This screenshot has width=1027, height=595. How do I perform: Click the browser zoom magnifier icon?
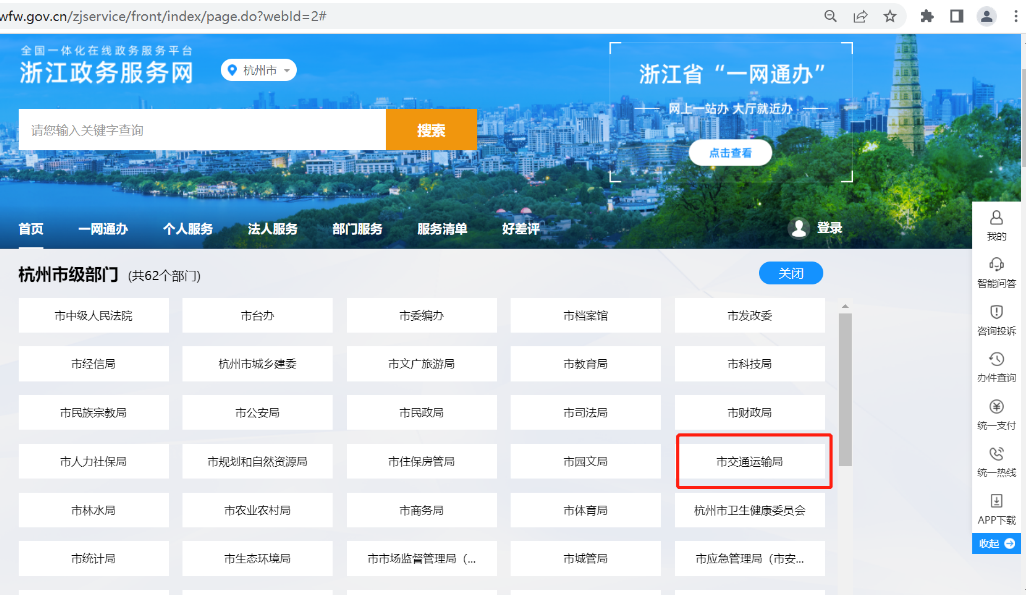pyautogui.click(x=830, y=16)
